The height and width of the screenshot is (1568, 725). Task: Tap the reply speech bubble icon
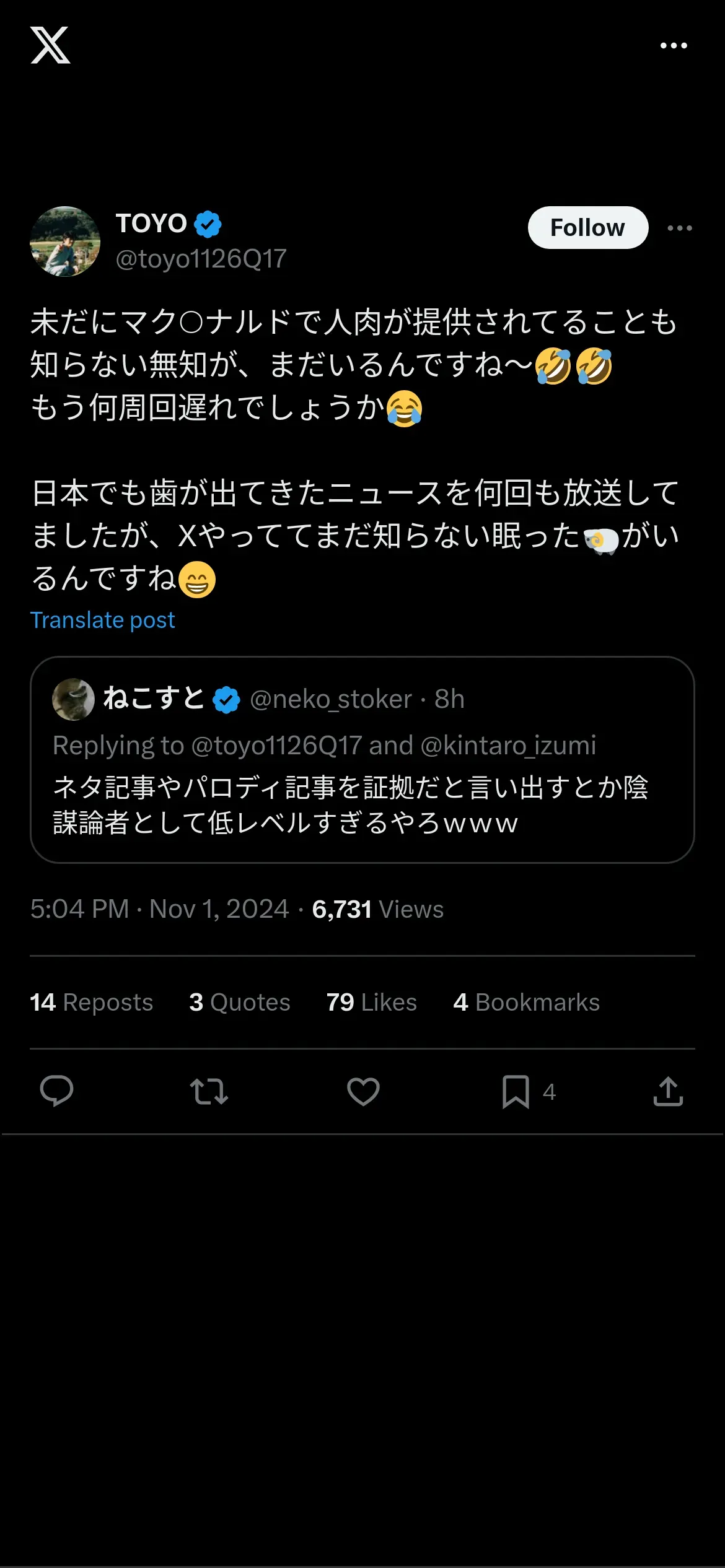(x=56, y=1091)
